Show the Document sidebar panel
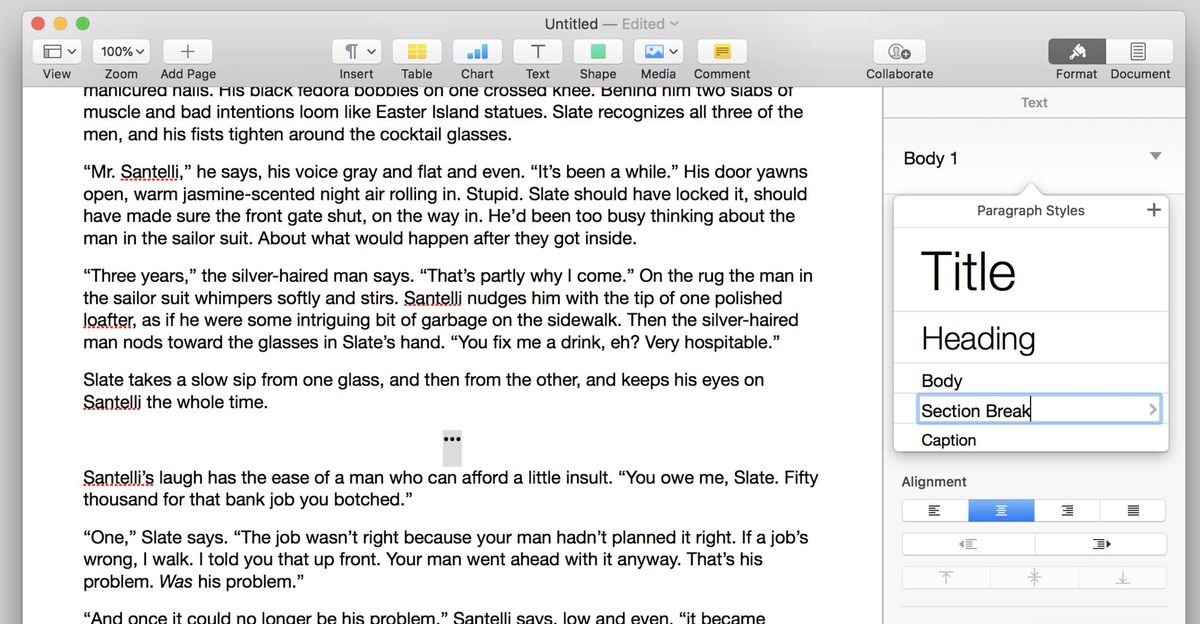 pyautogui.click(x=1139, y=52)
